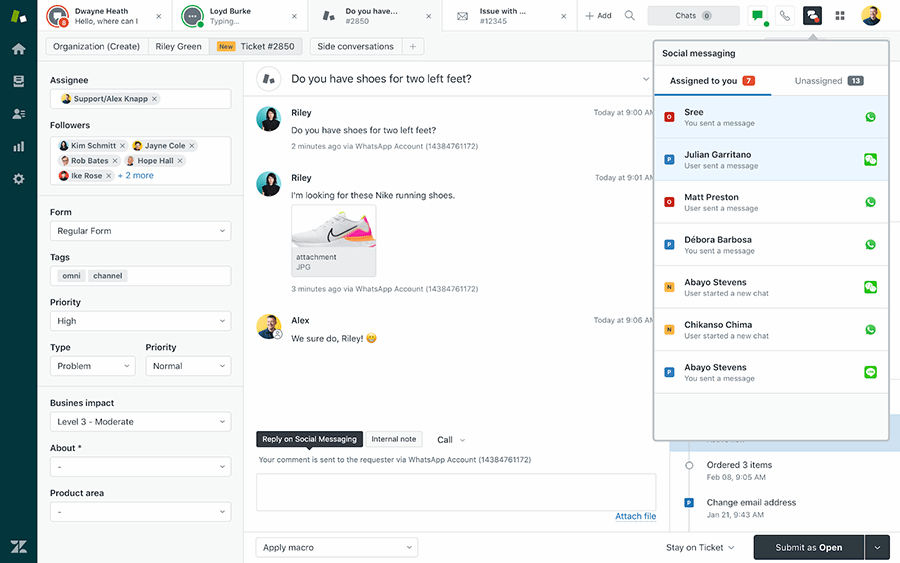Remove Kim Schmitt from followers
900x563 pixels.
pos(122,146)
